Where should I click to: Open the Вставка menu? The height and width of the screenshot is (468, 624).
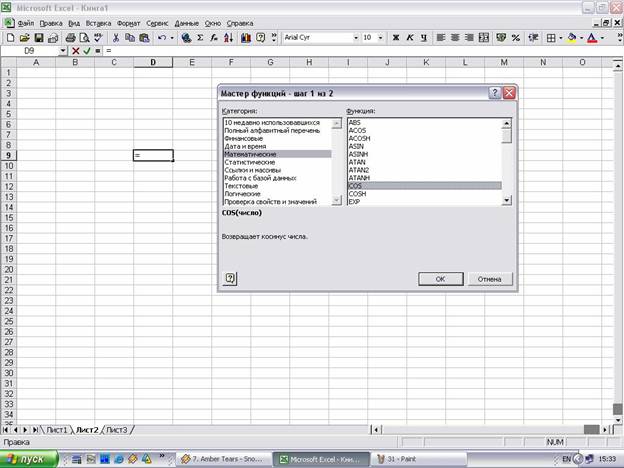coord(98,23)
